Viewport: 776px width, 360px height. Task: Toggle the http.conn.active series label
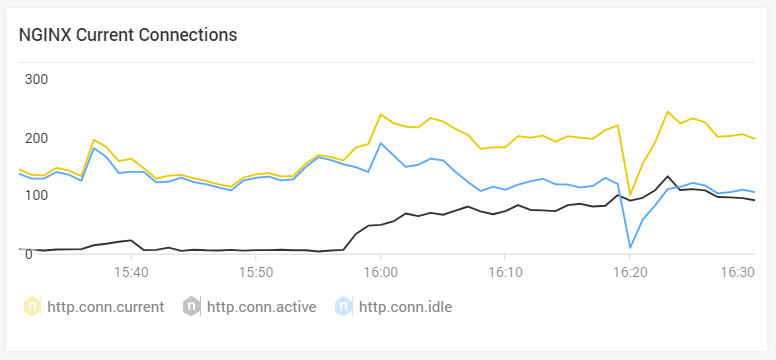tap(261, 307)
